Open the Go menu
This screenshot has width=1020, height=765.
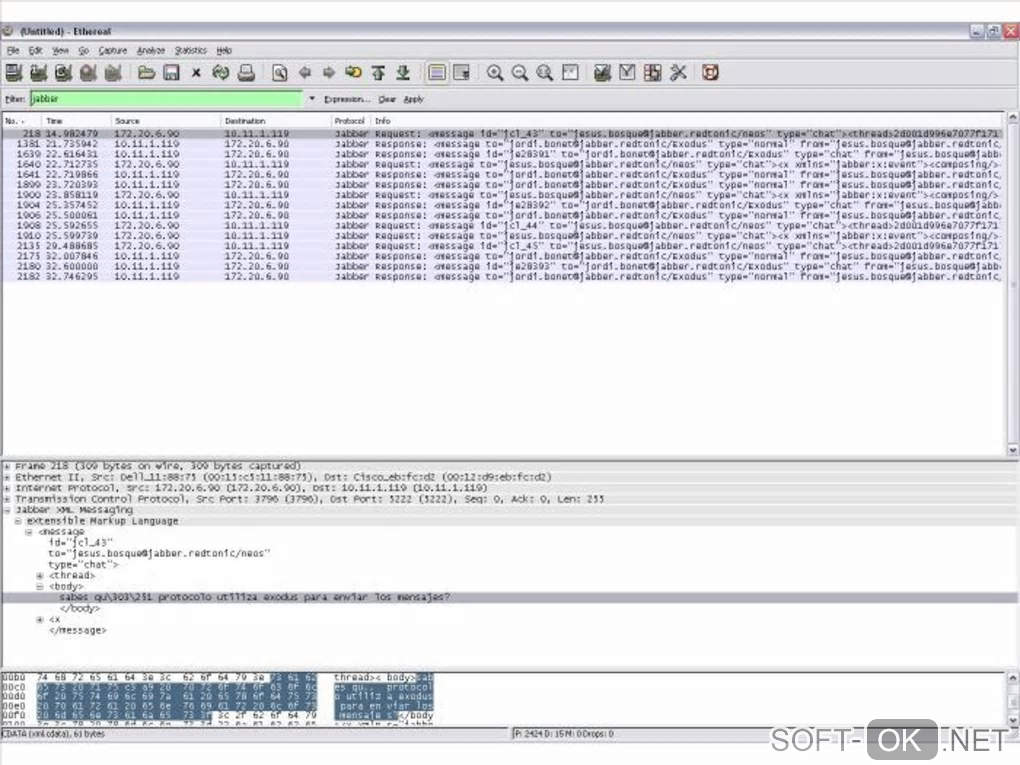point(83,50)
